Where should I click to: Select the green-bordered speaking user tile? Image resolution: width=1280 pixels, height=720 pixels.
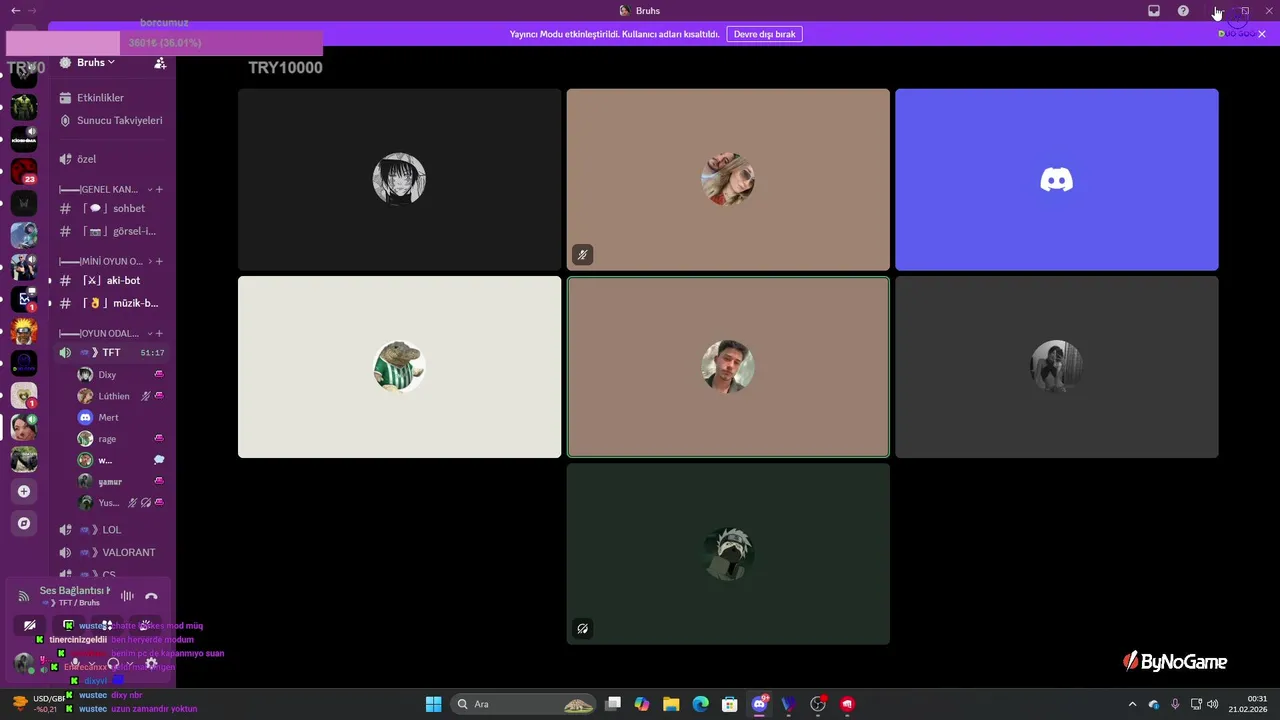point(728,367)
